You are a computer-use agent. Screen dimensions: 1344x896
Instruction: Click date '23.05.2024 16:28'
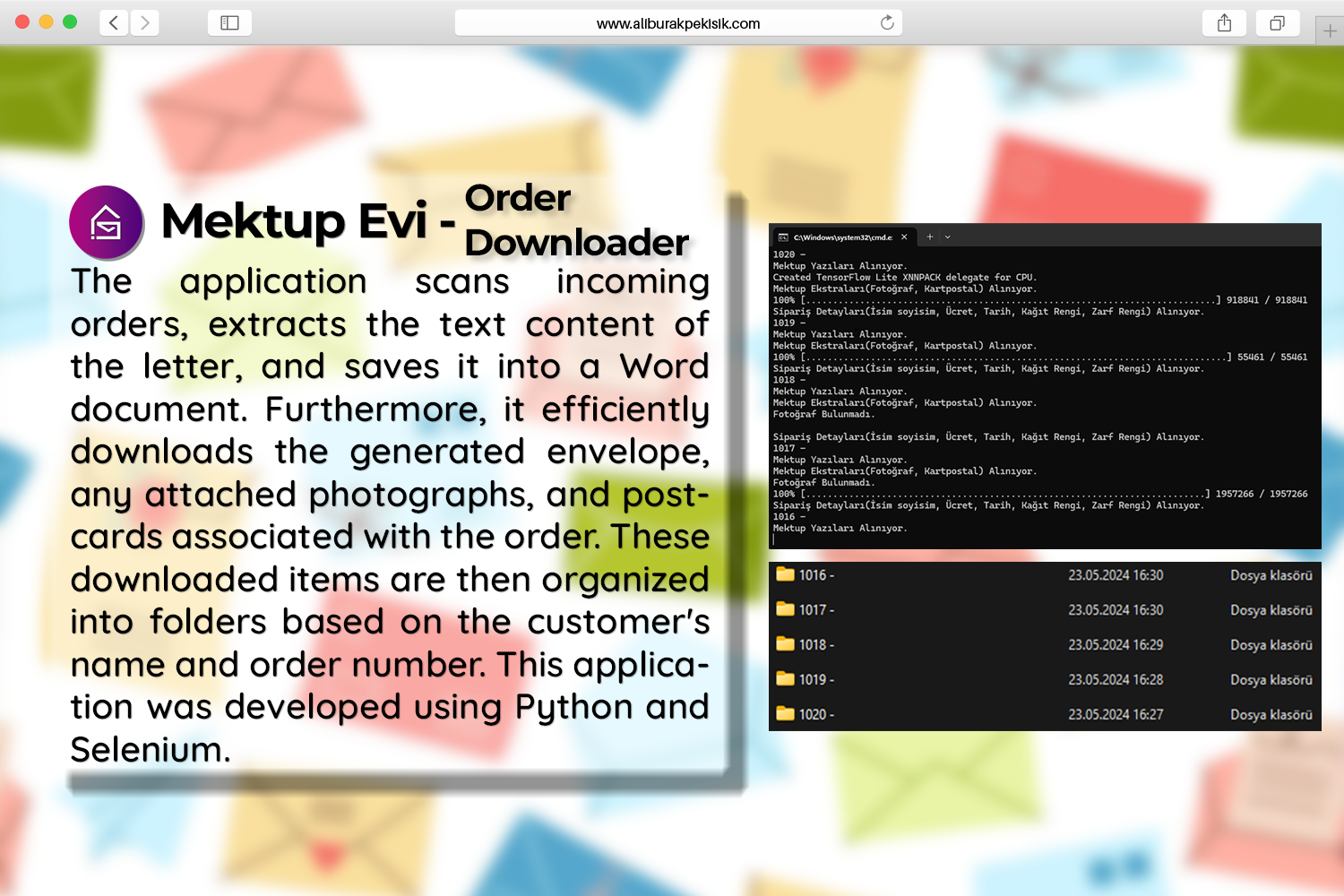click(1116, 680)
